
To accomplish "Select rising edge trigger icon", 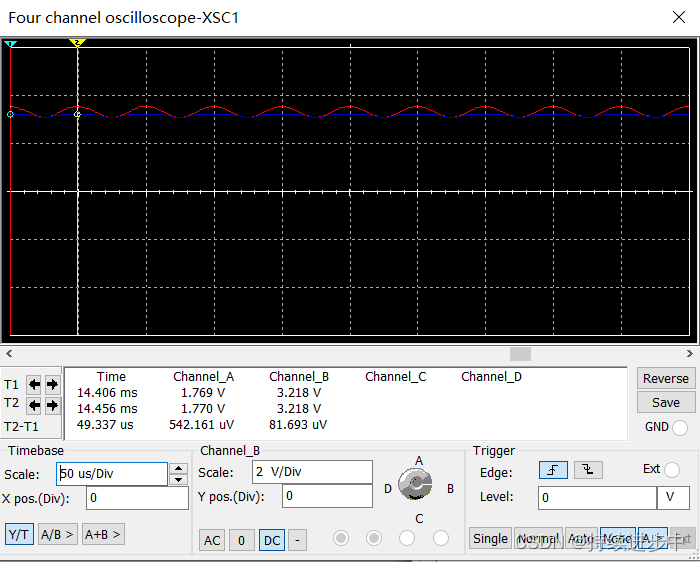I will [553, 470].
